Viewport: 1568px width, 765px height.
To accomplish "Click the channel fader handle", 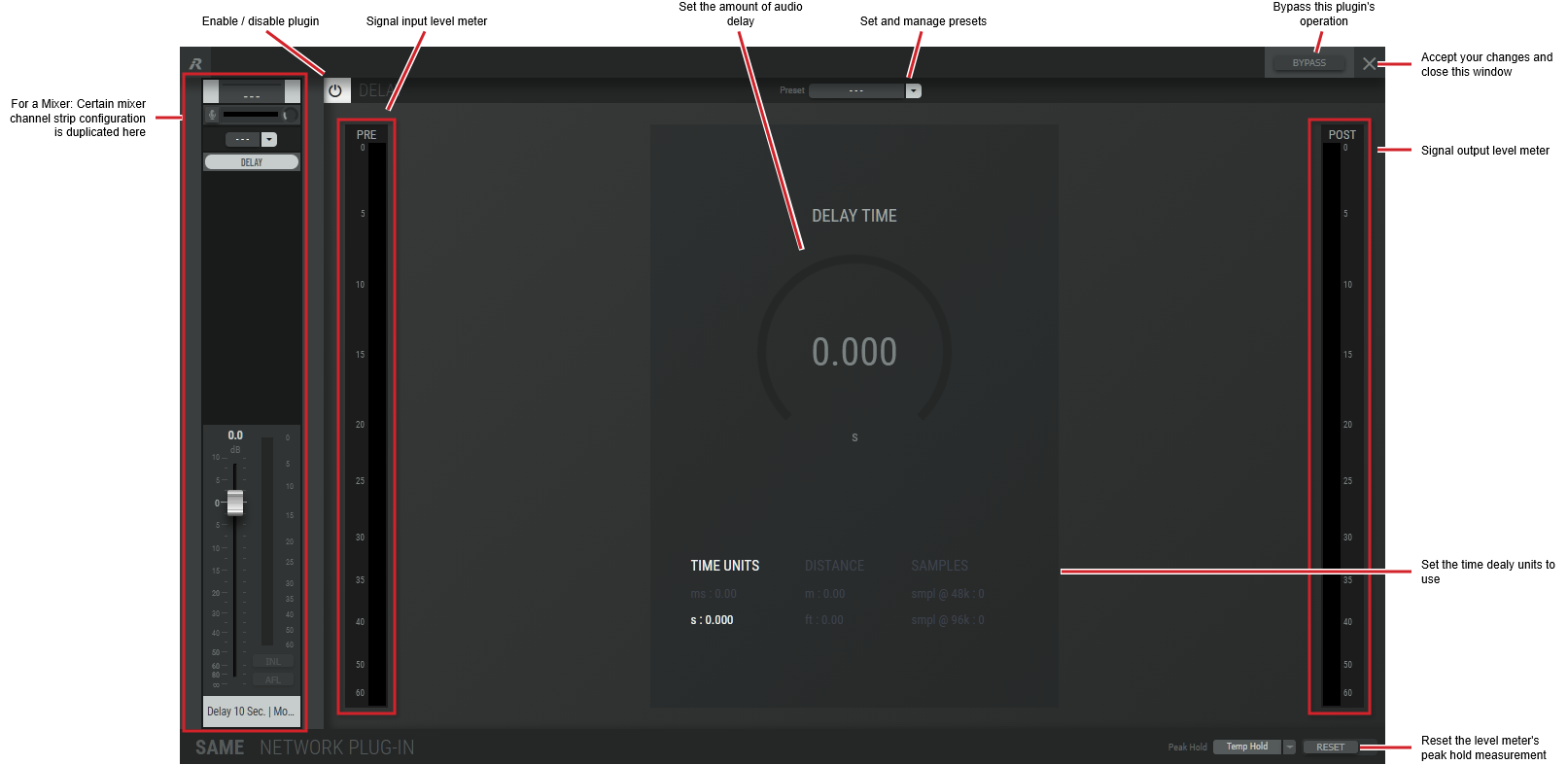I will click(235, 503).
